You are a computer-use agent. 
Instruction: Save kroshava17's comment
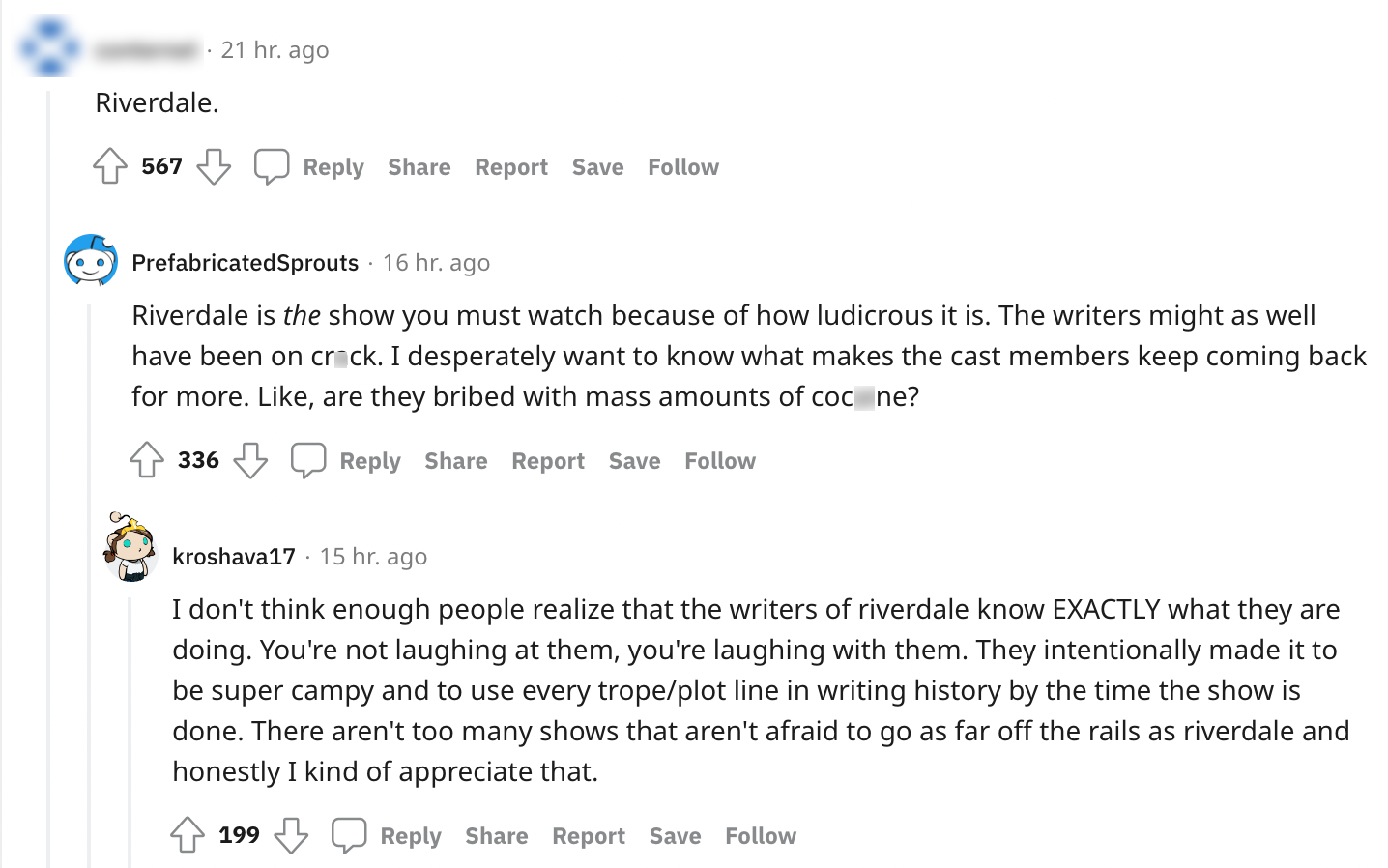click(675, 836)
